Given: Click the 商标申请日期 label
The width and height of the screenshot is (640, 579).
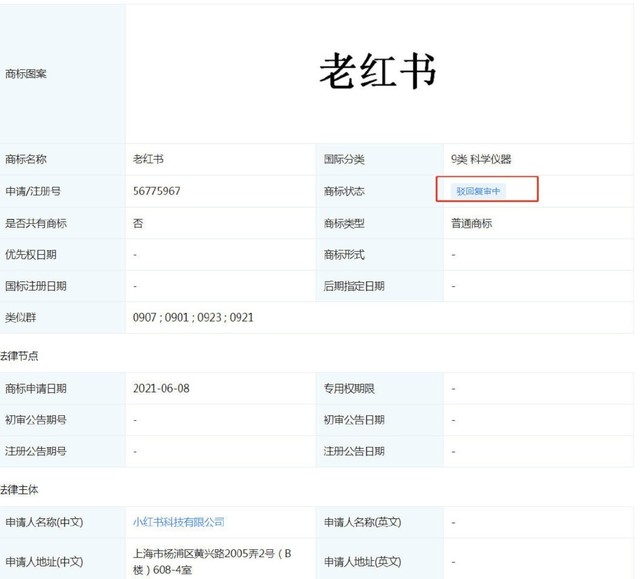Looking at the screenshot, I should (36, 388).
